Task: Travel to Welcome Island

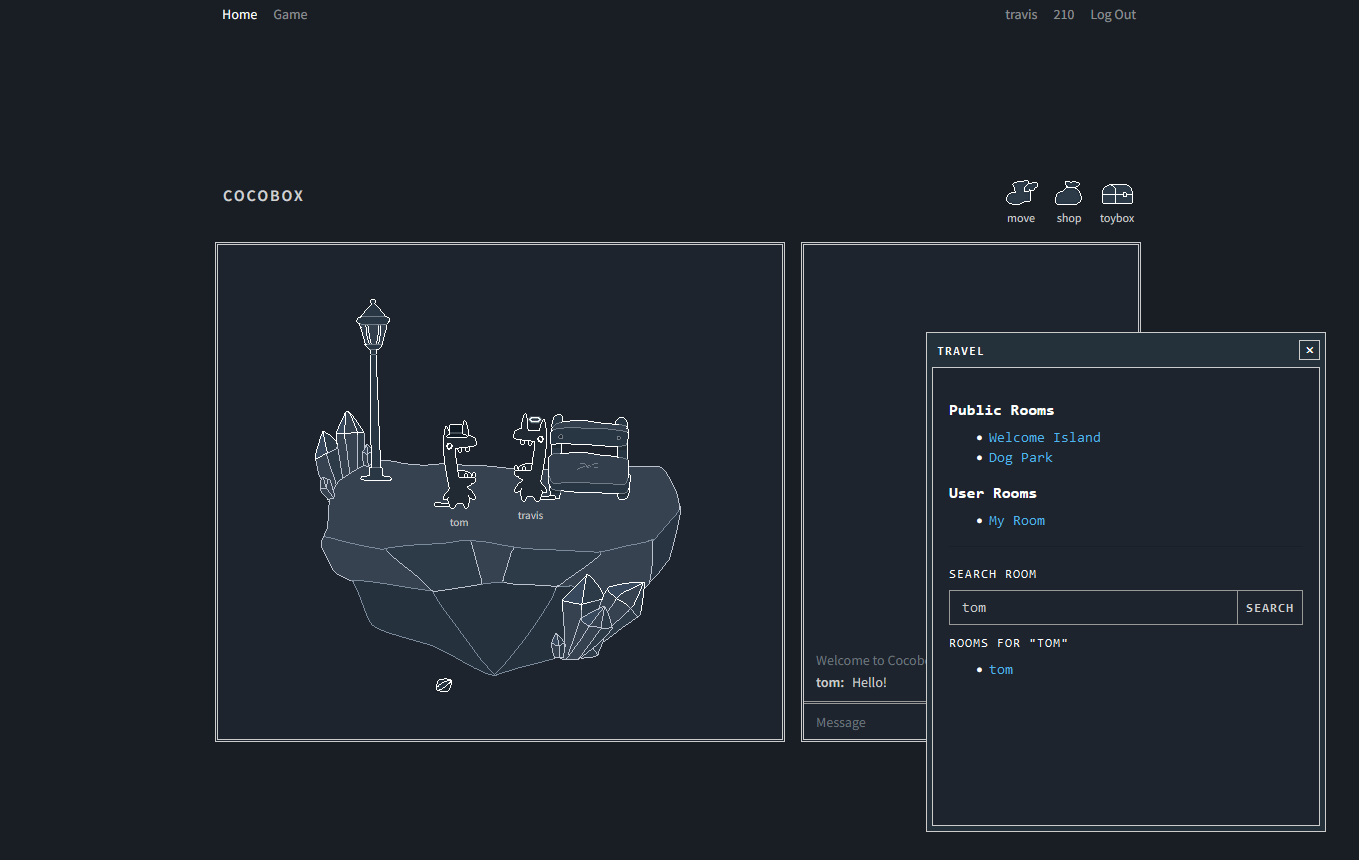Action: [x=1044, y=438]
